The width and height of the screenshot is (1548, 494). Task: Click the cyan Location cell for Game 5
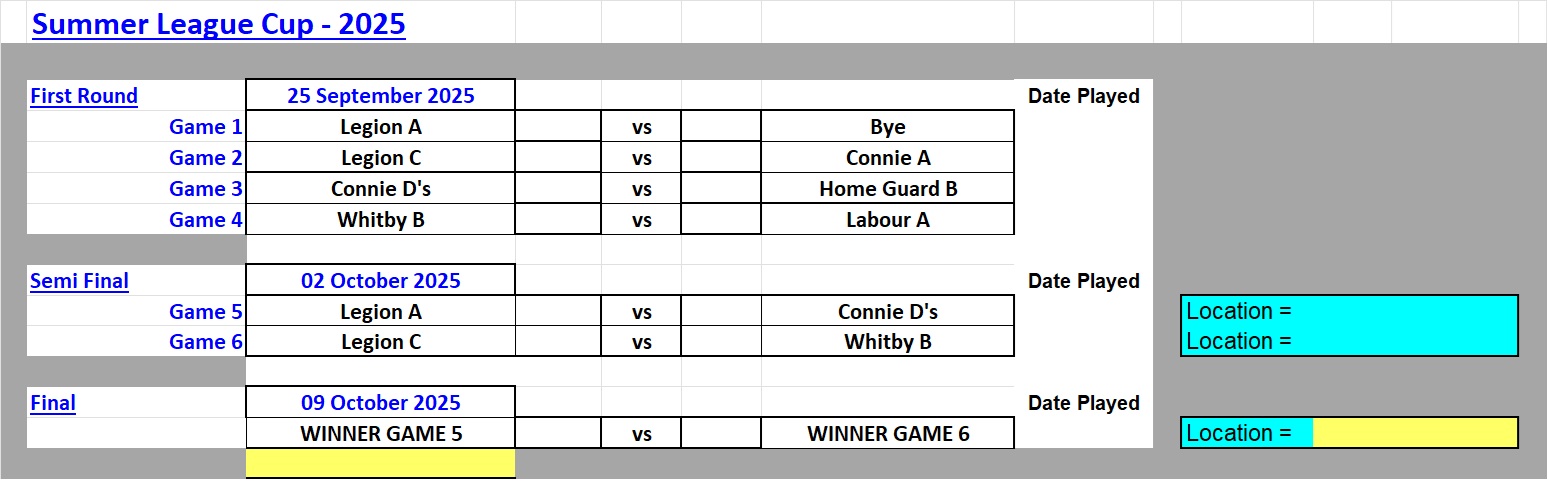coord(1349,311)
